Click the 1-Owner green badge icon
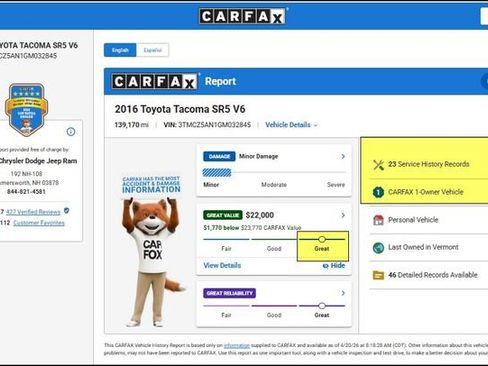The image size is (488, 366). pyautogui.click(x=378, y=192)
